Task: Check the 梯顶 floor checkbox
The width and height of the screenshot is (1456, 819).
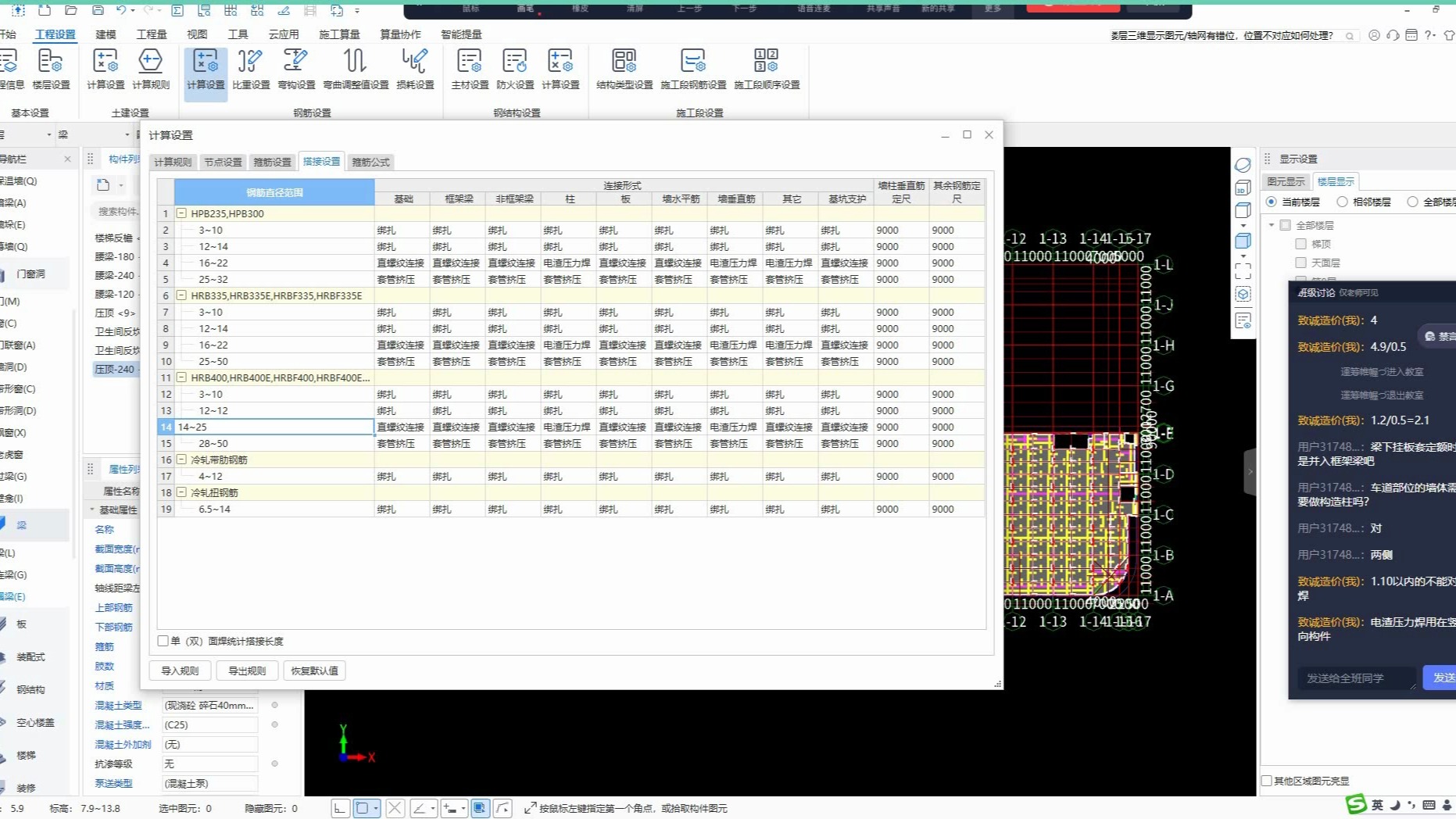Action: [1301, 244]
